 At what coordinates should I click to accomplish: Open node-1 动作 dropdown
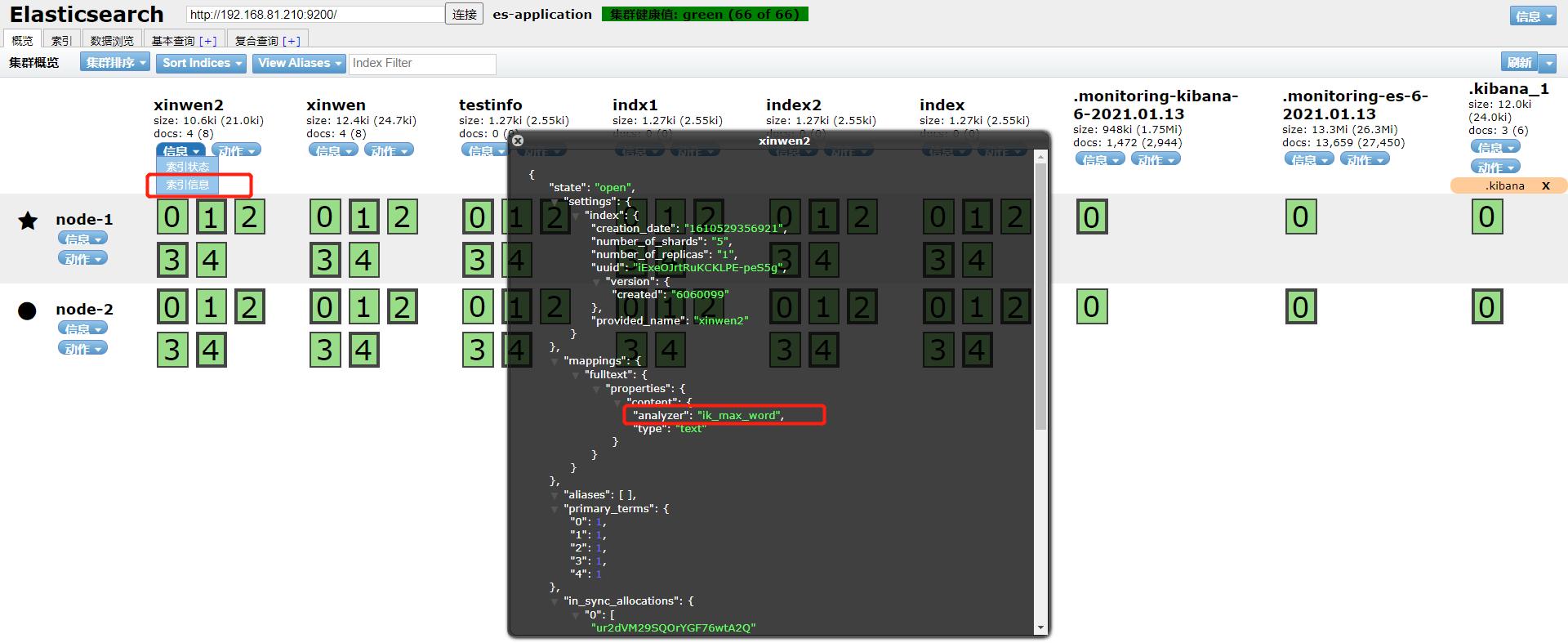[x=82, y=258]
